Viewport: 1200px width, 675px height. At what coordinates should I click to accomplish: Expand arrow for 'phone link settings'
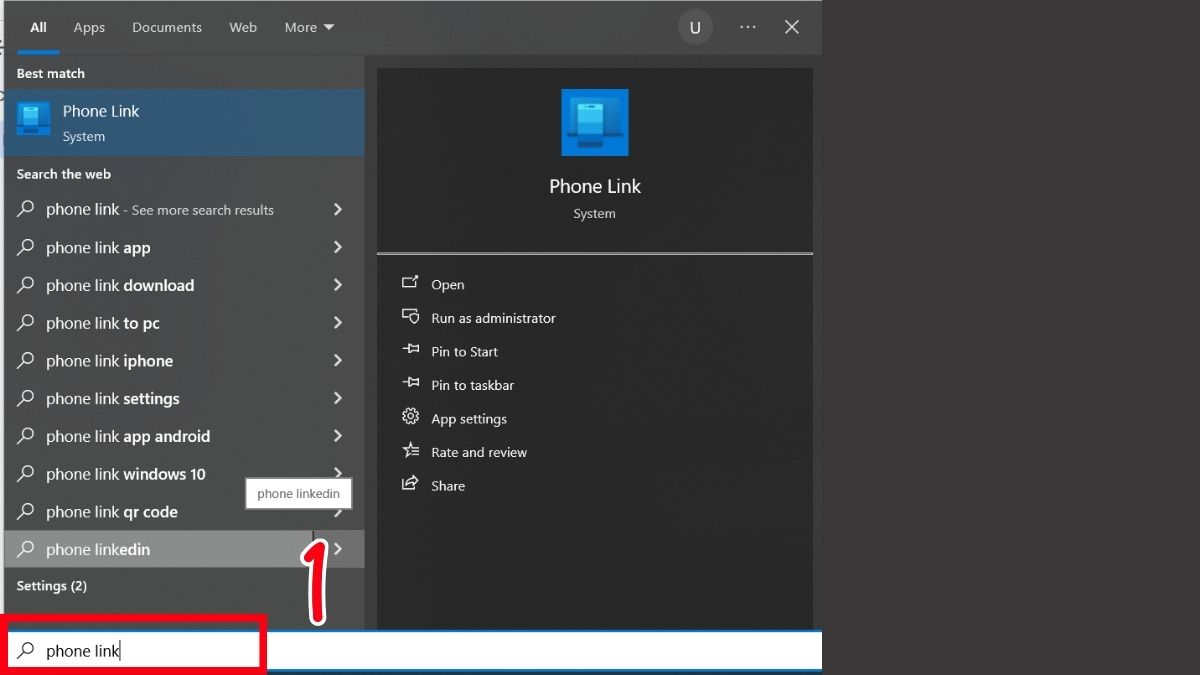tap(338, 398)
